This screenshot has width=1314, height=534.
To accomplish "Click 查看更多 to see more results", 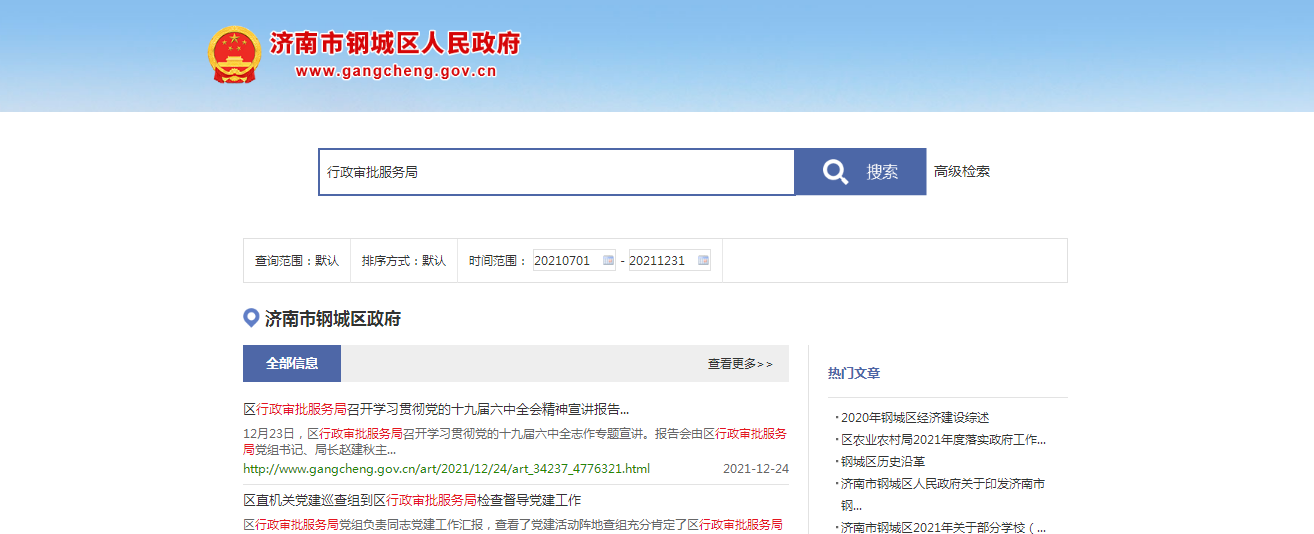I will [x=740, y=364].
